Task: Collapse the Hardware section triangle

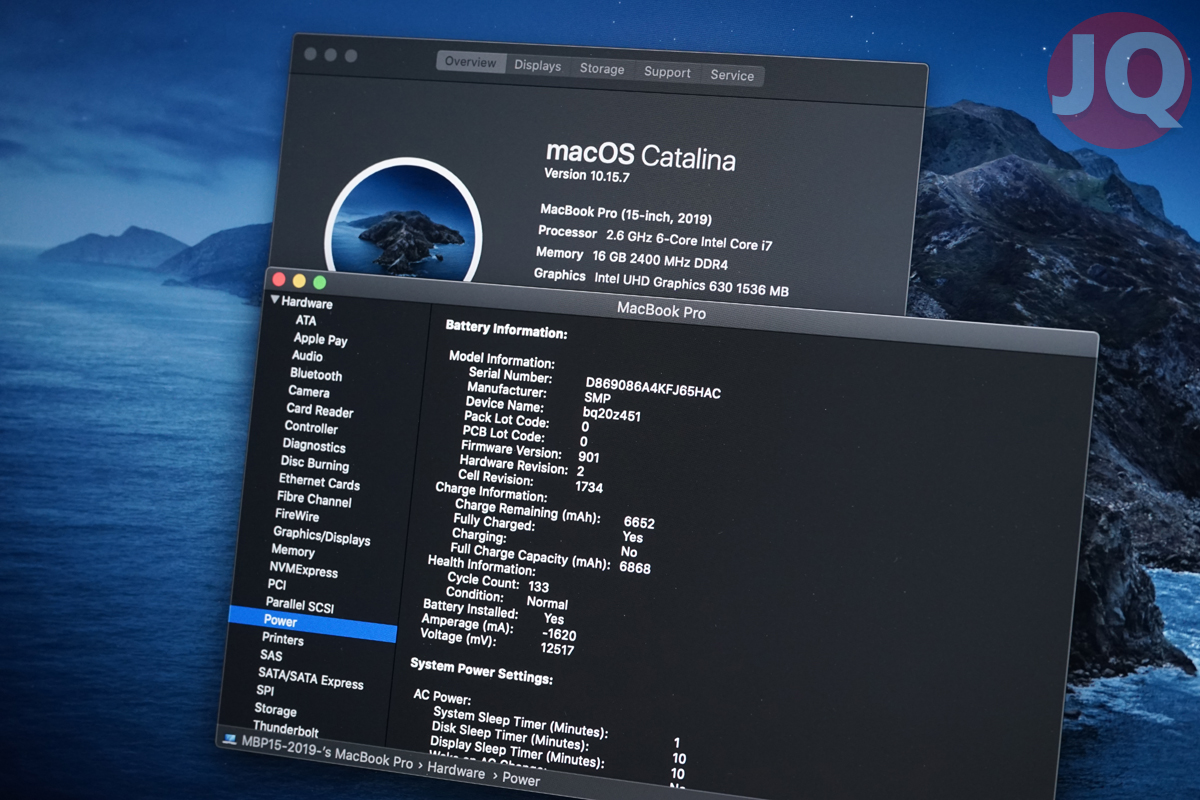Action: click(275, 300)
